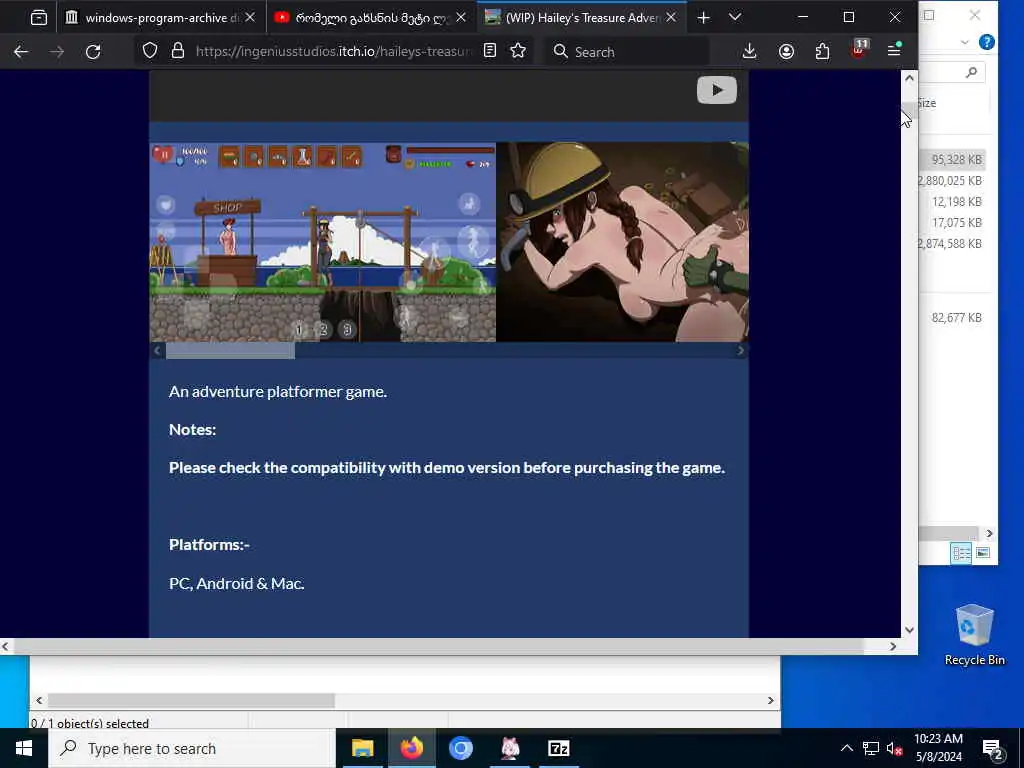This screenshot has height=768, width=1024.
Task: Click the screenshot gallery left scroll arrow
Action: (x=157, y=351)
